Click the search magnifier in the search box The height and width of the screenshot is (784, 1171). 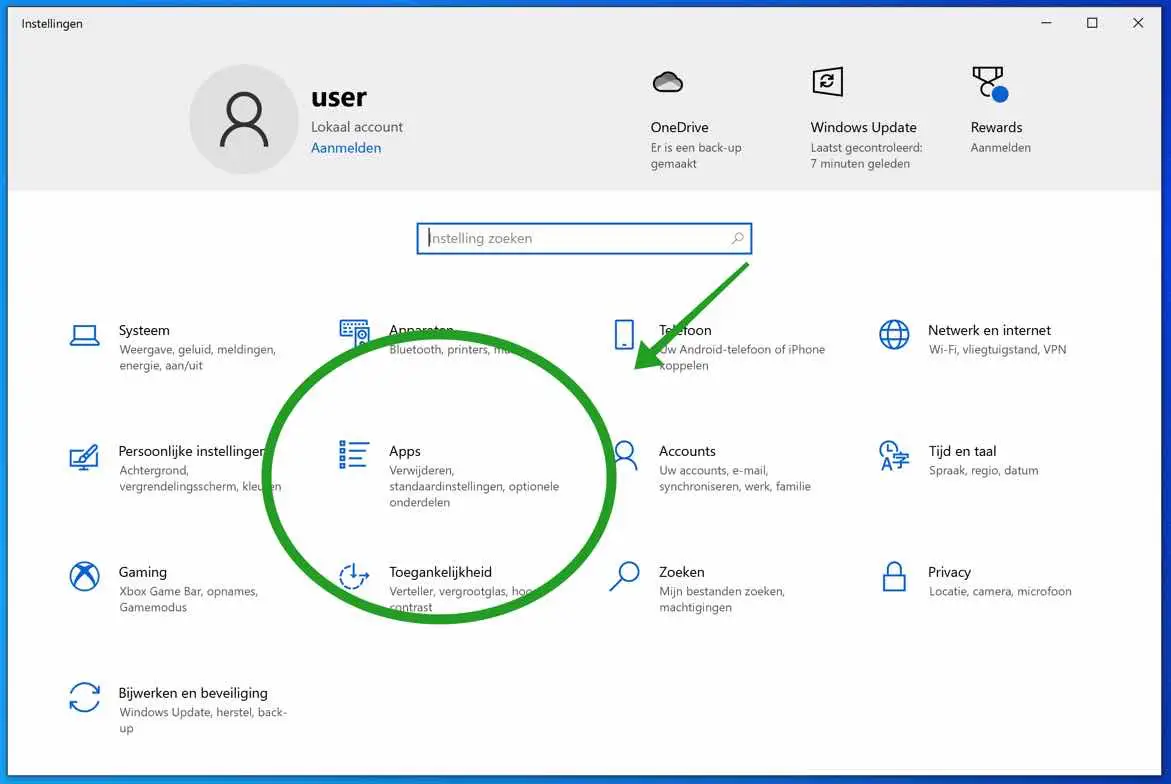click(737, 238)
